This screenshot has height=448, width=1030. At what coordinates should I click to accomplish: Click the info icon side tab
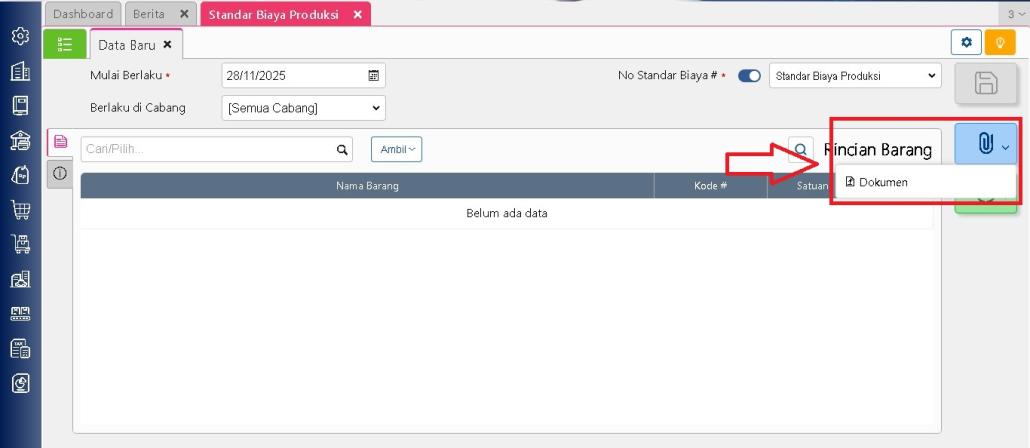pyautogui.click(x=60, y=173)
